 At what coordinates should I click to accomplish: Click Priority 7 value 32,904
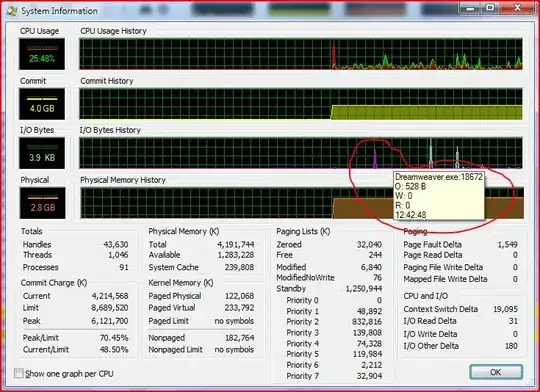369,376
